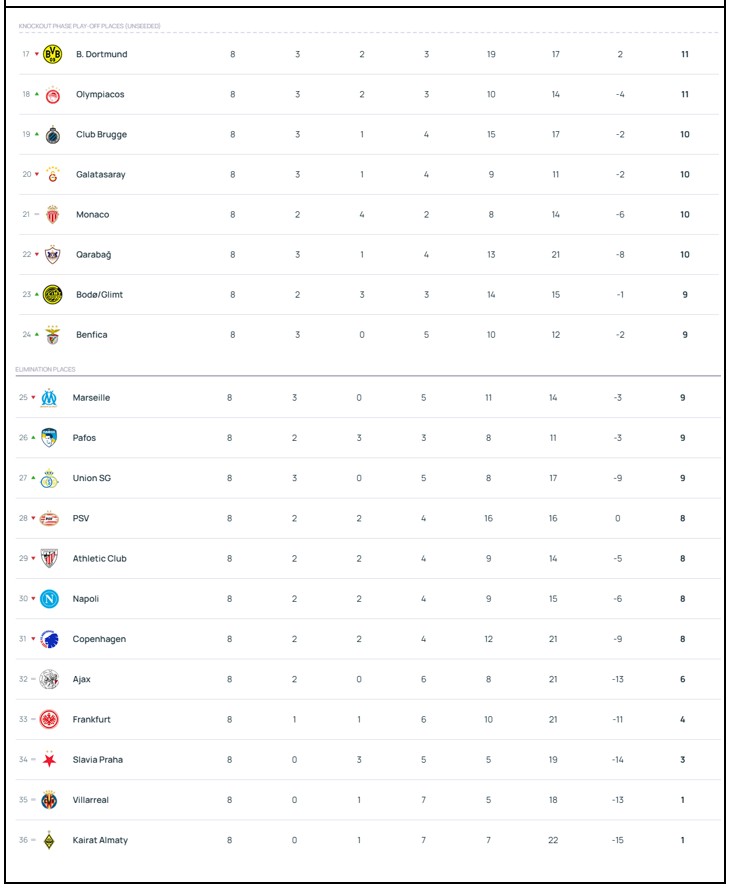Viewport: 729px width, 888px height.
Task: Open the Athletic Club team page
Action: click(99, 559)
